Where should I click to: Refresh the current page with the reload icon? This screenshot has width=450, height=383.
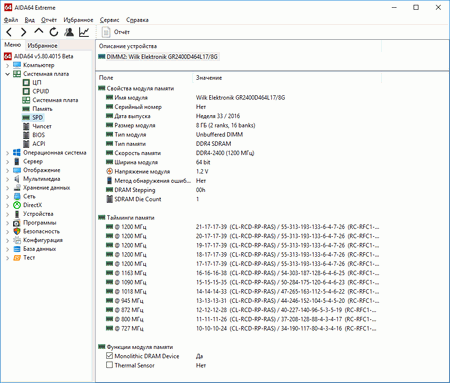coord(54,32)
